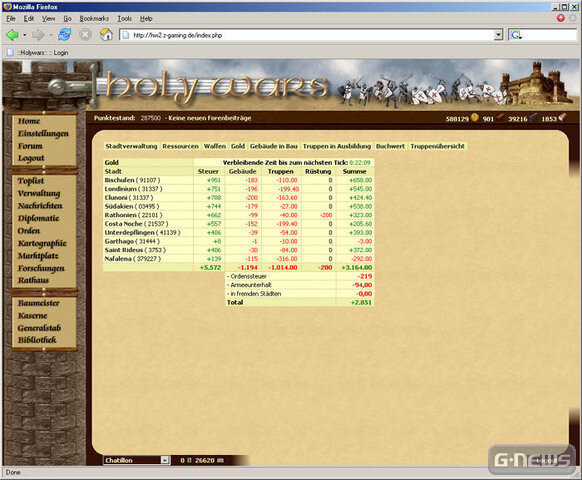
Task: Click the Orden sidebar link
Action: 29,231
